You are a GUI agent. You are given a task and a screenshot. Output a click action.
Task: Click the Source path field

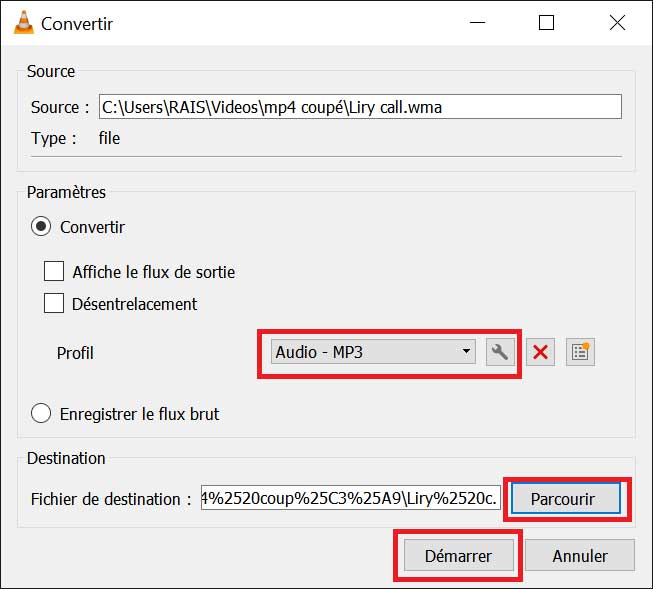pos(360,107)
